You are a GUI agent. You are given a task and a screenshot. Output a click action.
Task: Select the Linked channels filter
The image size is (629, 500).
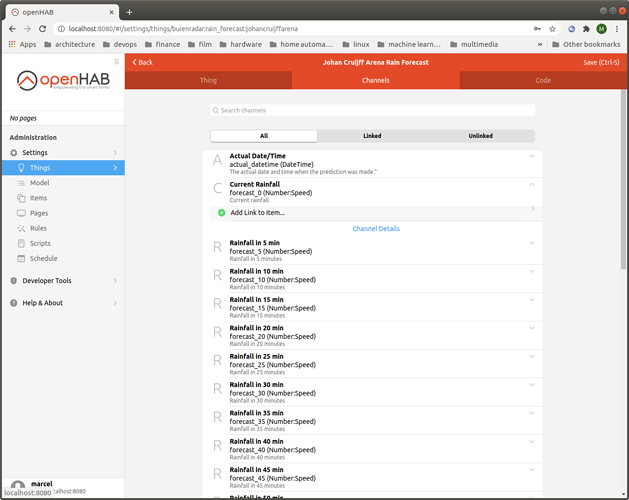coord(372,136)
